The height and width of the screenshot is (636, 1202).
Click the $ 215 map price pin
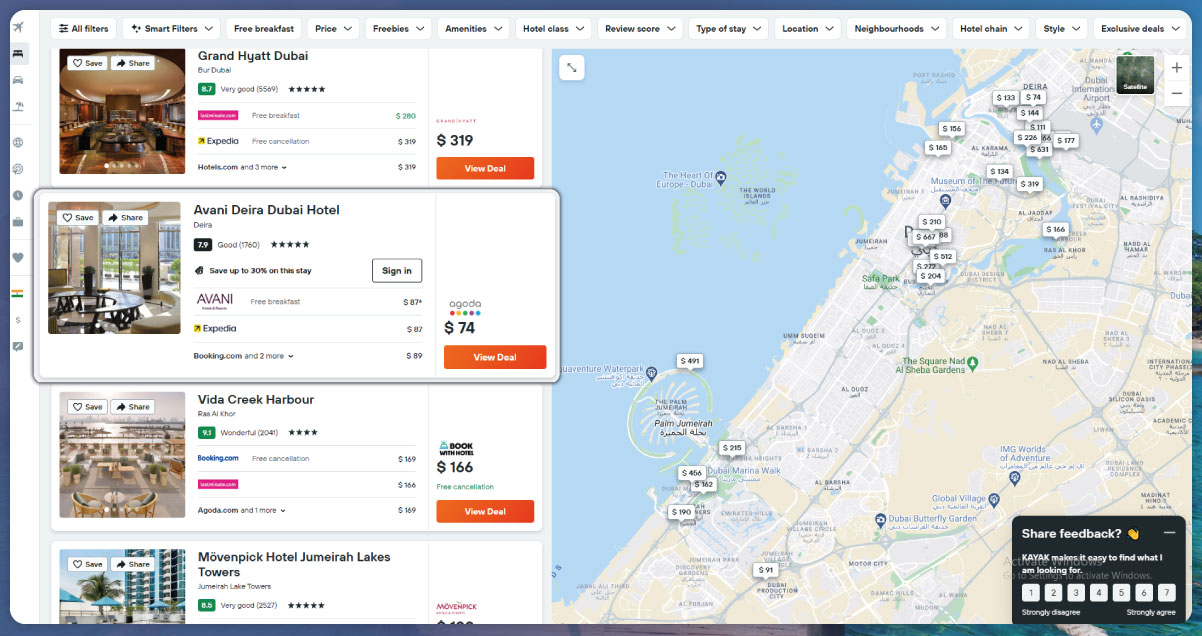coord(732,448)
